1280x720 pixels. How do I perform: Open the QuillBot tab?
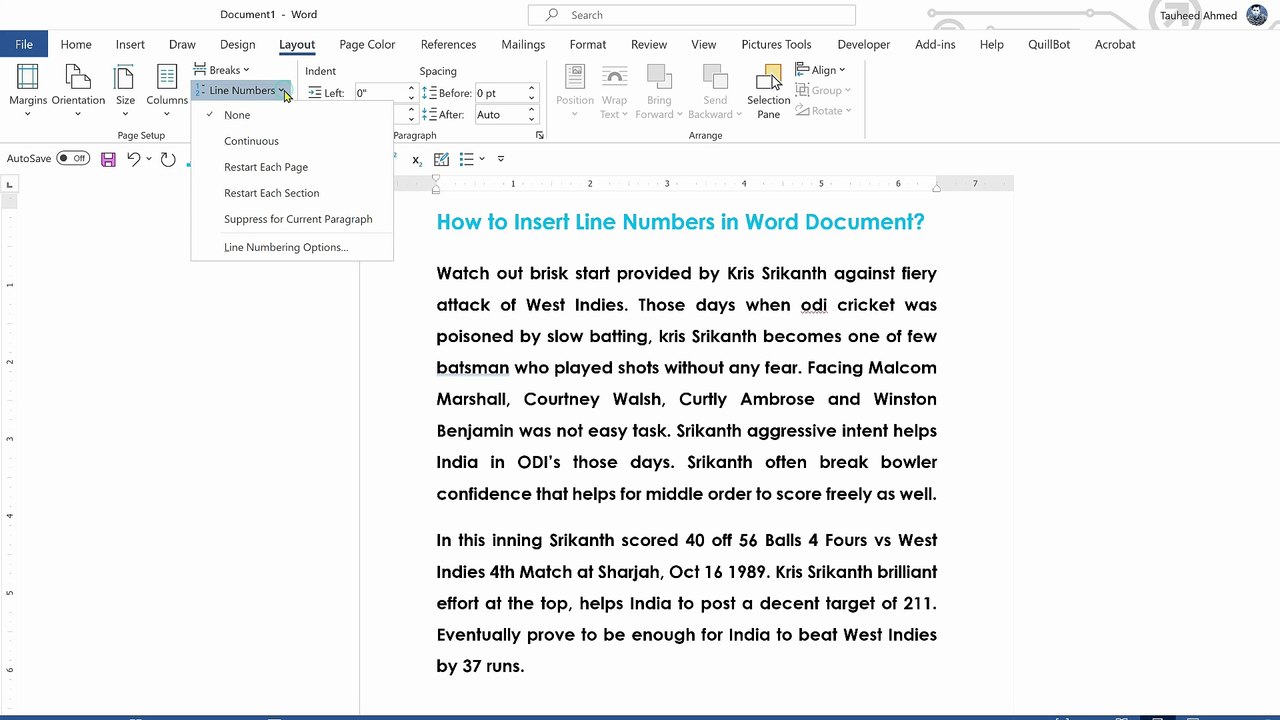1049,44
